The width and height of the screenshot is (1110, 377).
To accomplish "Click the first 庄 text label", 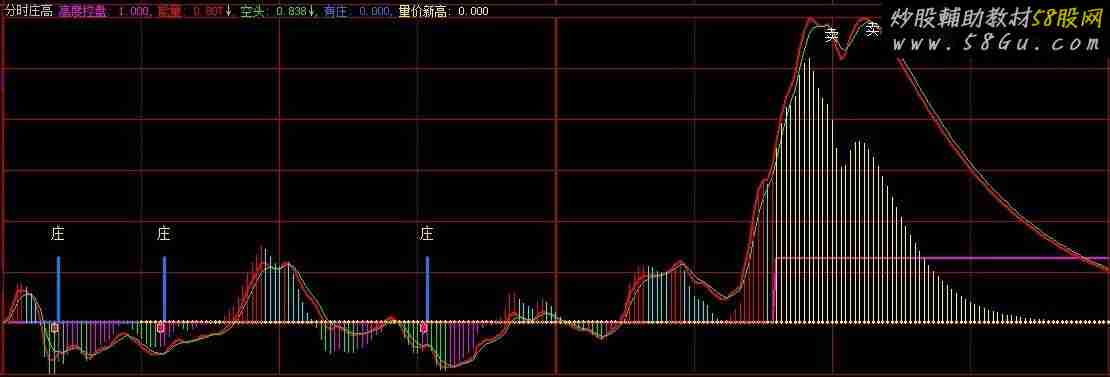I will pos(58,233).
